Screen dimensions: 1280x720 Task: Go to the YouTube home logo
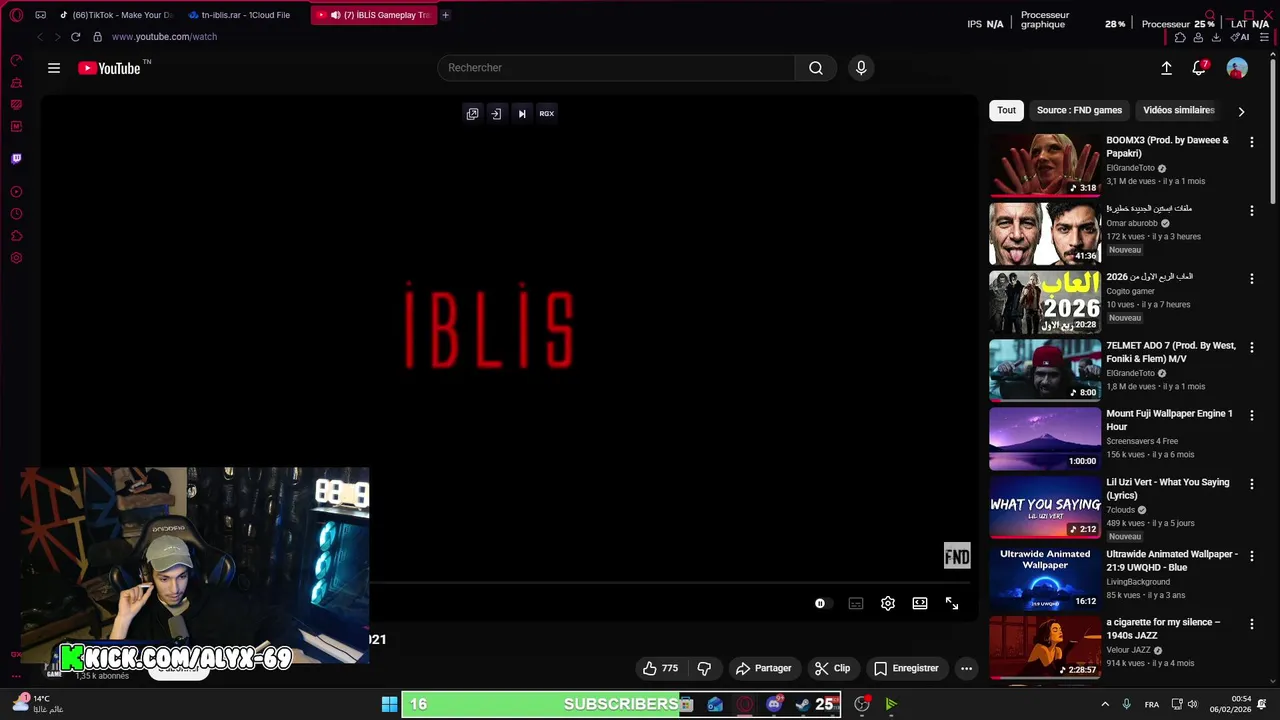[109, 68]
